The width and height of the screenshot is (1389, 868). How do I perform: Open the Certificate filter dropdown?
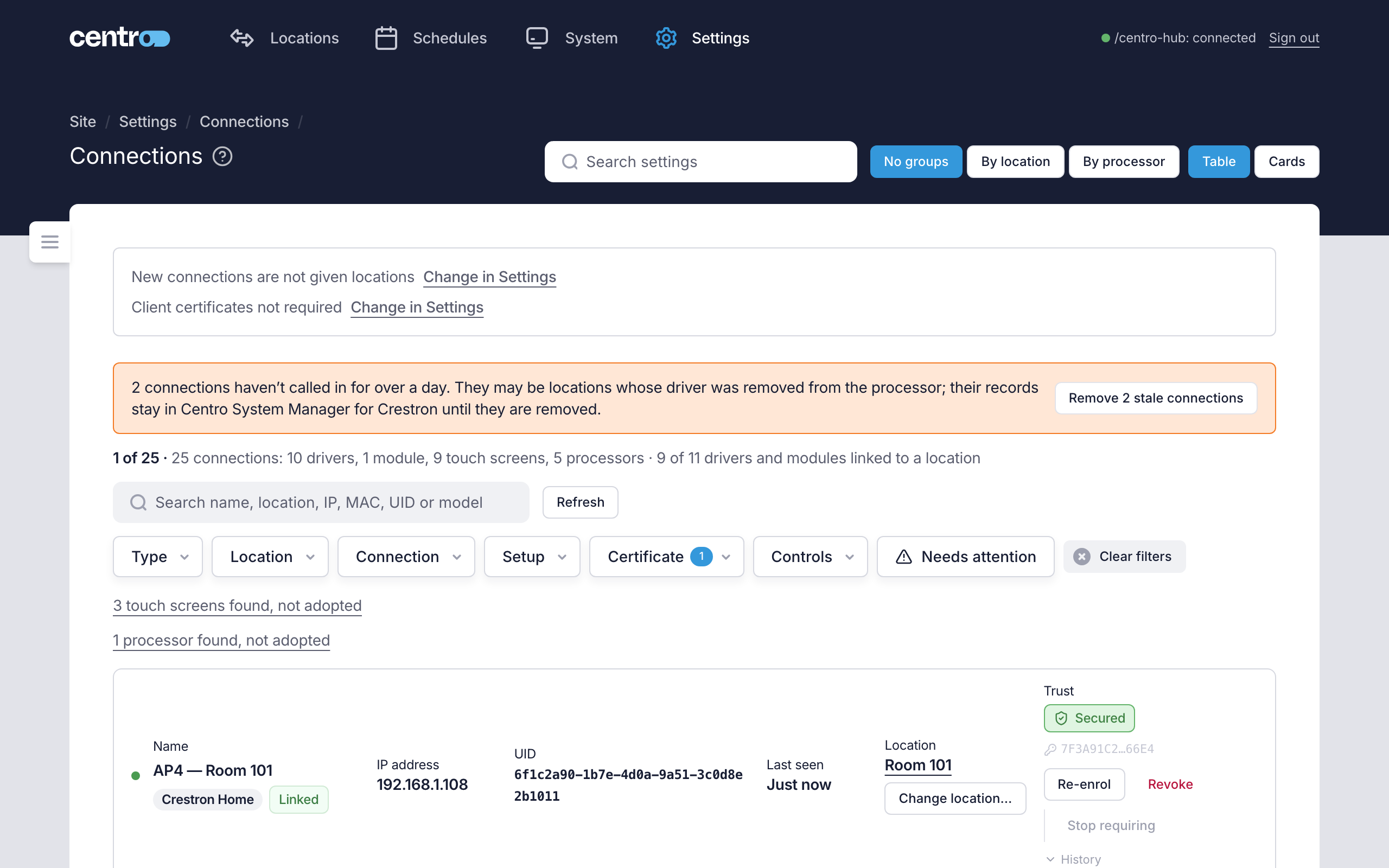pyautogui.click(x=666, y=556)
